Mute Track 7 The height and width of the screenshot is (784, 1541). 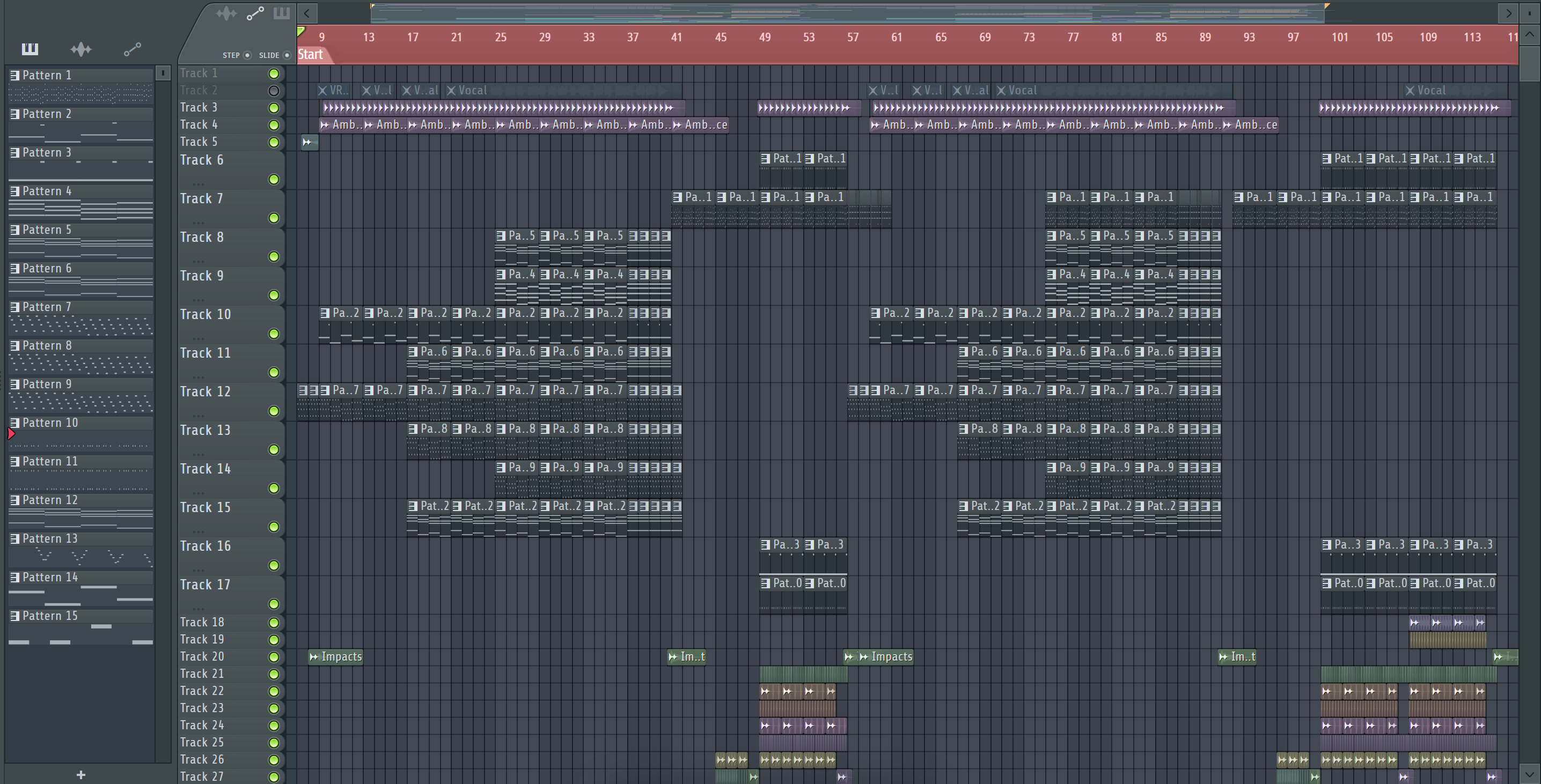[x=274, y=218]
